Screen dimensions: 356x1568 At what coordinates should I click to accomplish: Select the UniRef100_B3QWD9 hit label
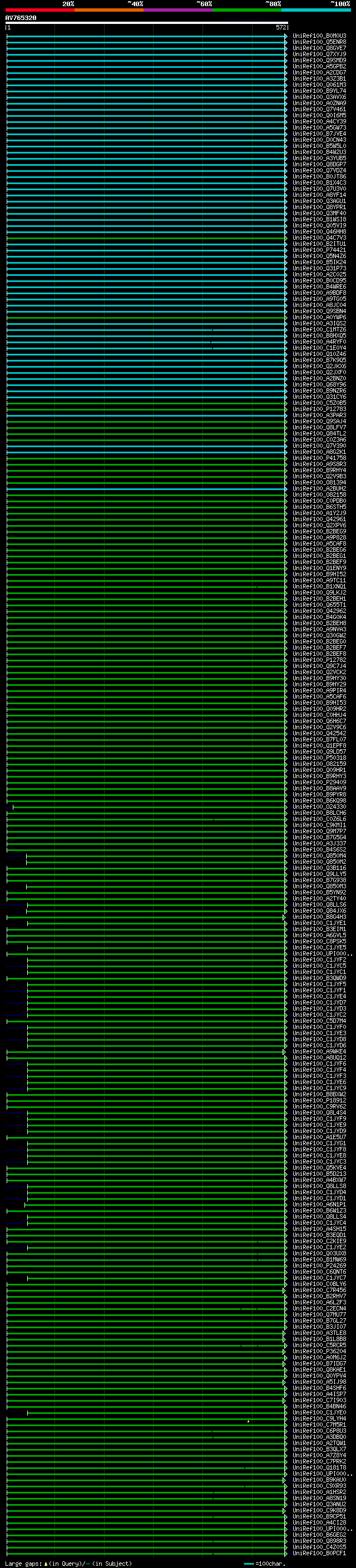point(319,978)
